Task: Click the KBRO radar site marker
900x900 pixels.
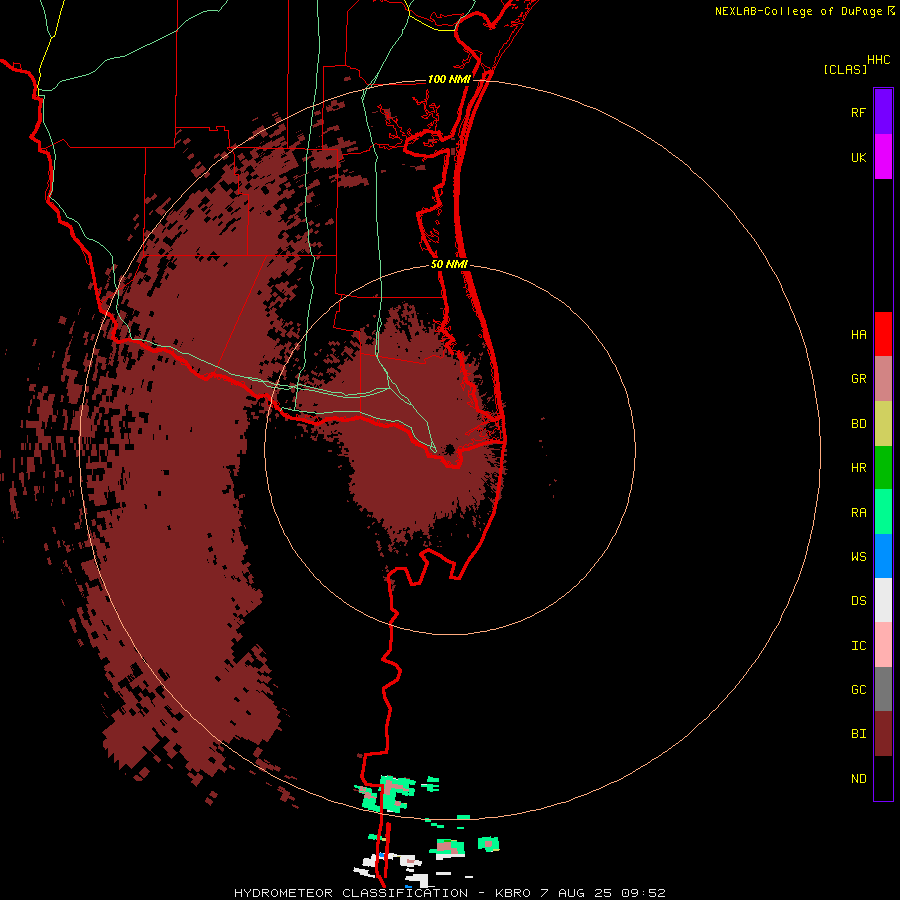Action: point(449,449)
